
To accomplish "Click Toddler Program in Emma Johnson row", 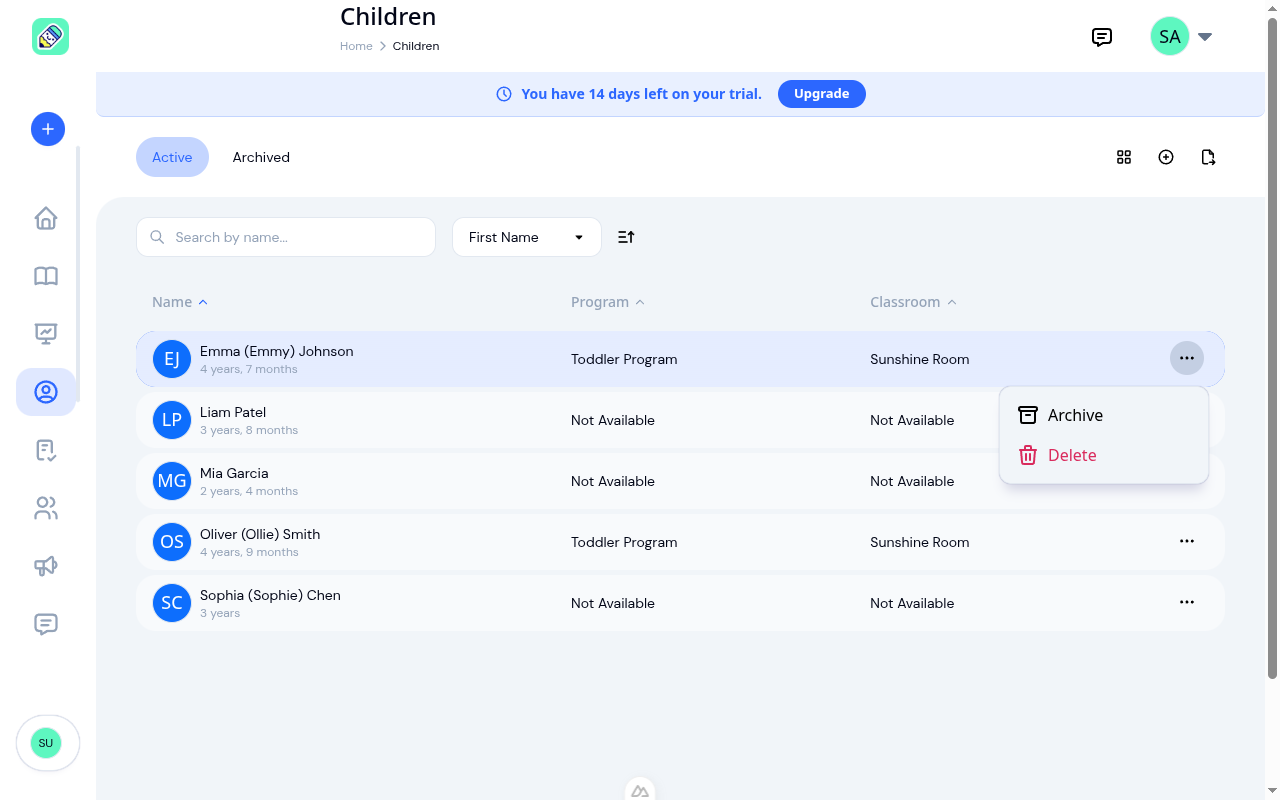I will point(624,359).
